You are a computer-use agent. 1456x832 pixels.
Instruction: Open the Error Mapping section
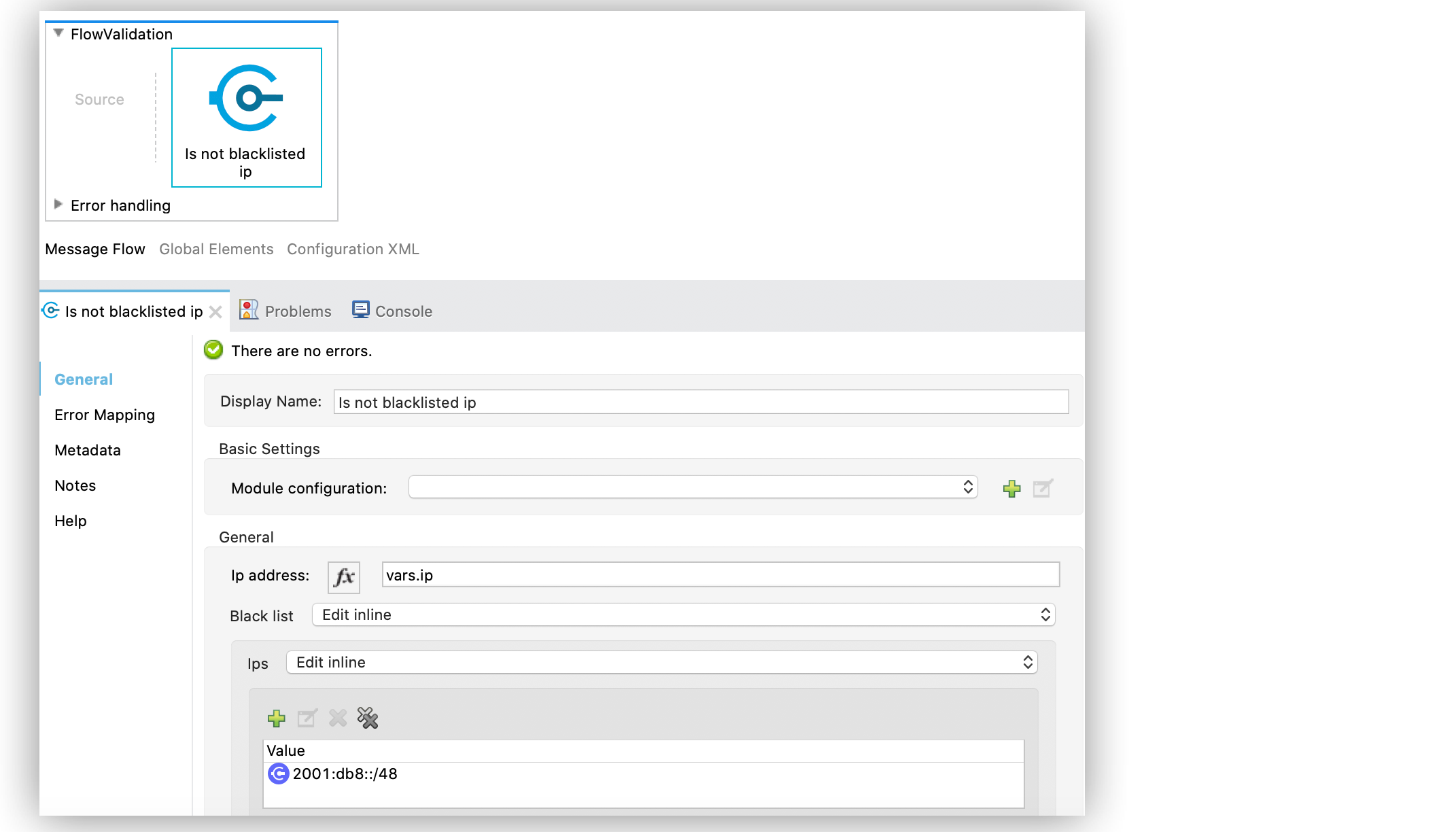pos(105,415)
